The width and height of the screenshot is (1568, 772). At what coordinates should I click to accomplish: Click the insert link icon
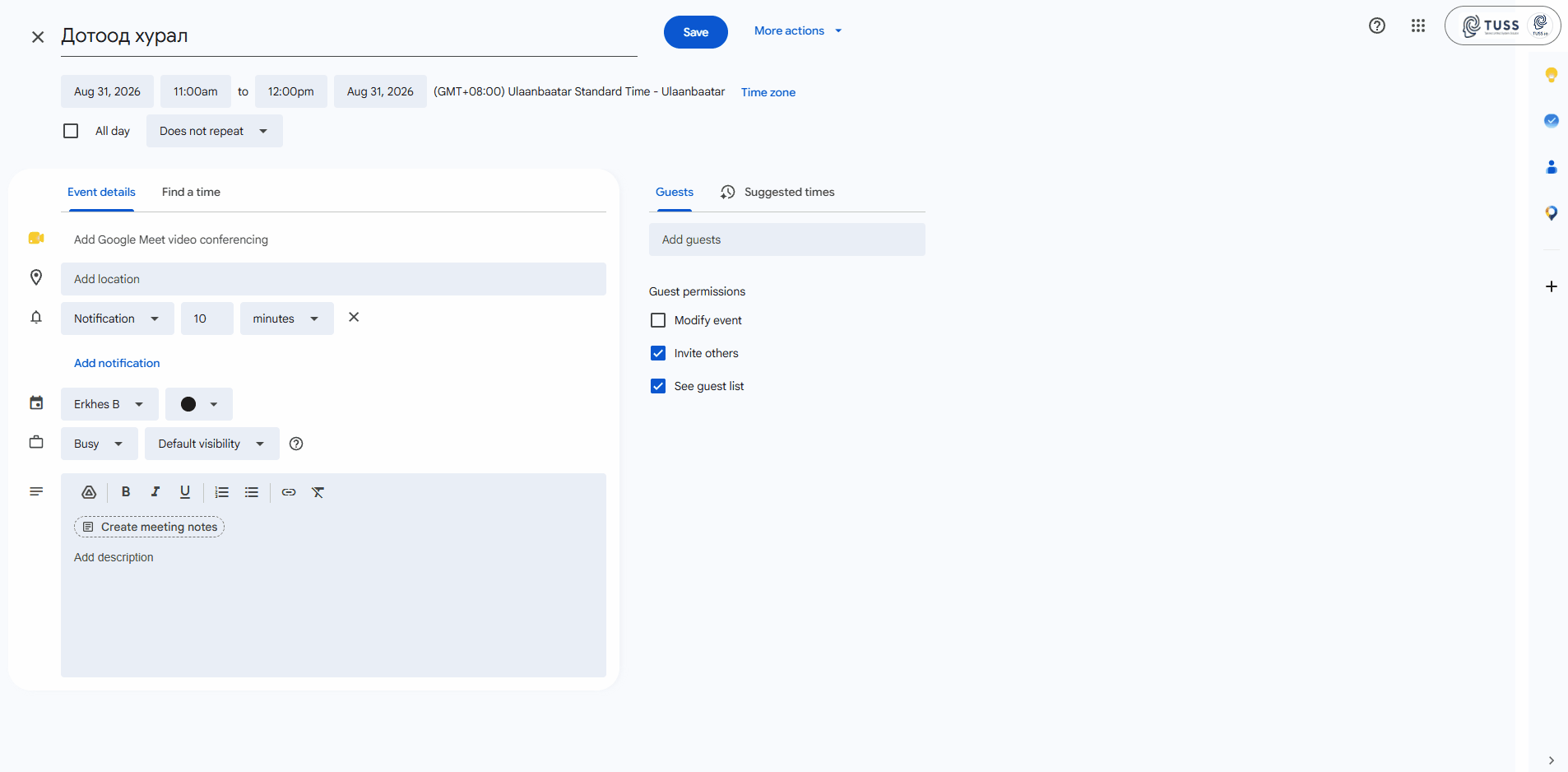tap(289, 492)
